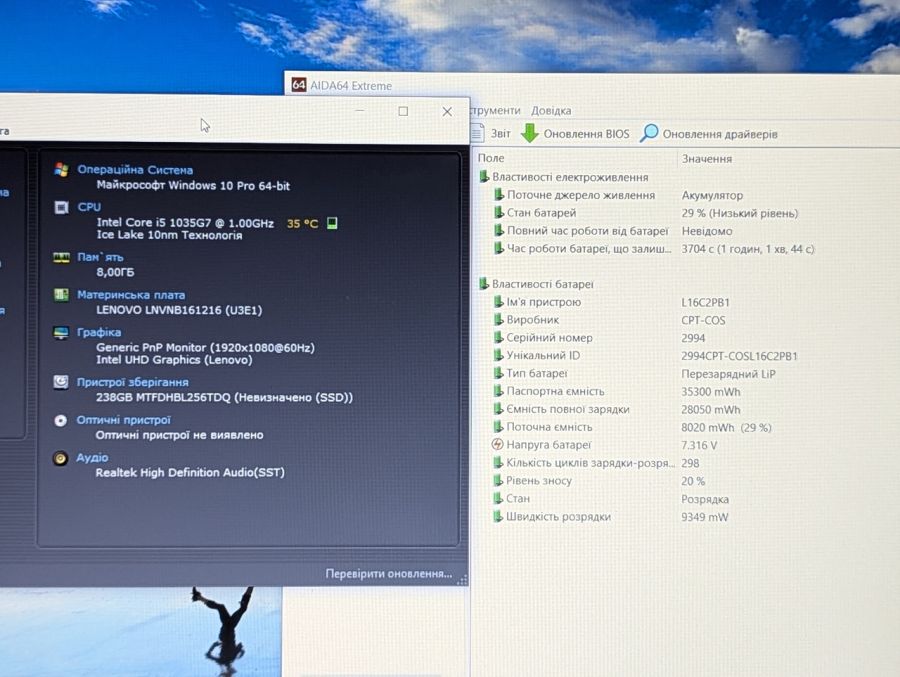Image resolution: width=900 pixels, height=677 pixels.
Task: Click the value 28050 mWh
Action: pyautogui.click(x=711, y=409)
